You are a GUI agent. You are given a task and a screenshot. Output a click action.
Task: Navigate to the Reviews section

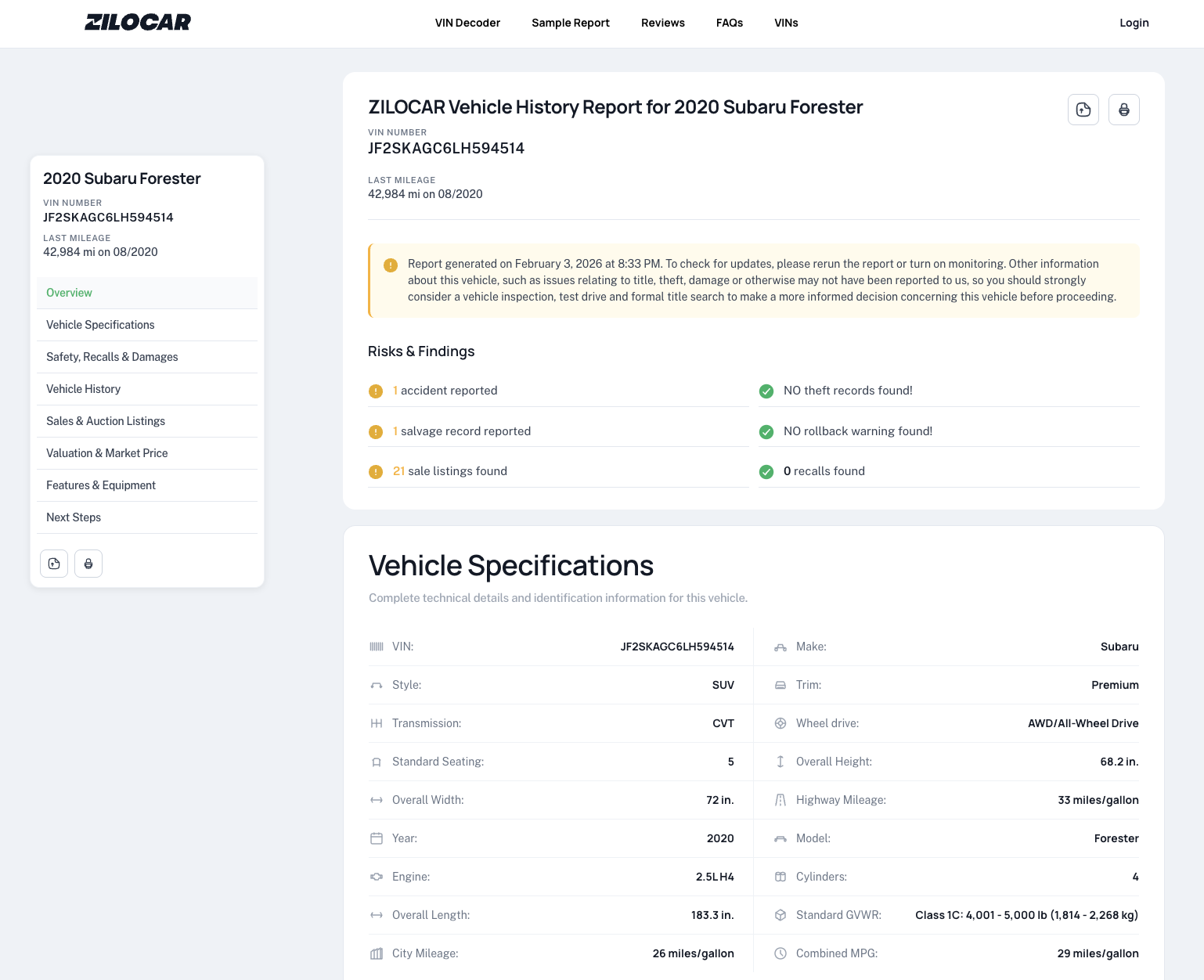tap(662, 23)
